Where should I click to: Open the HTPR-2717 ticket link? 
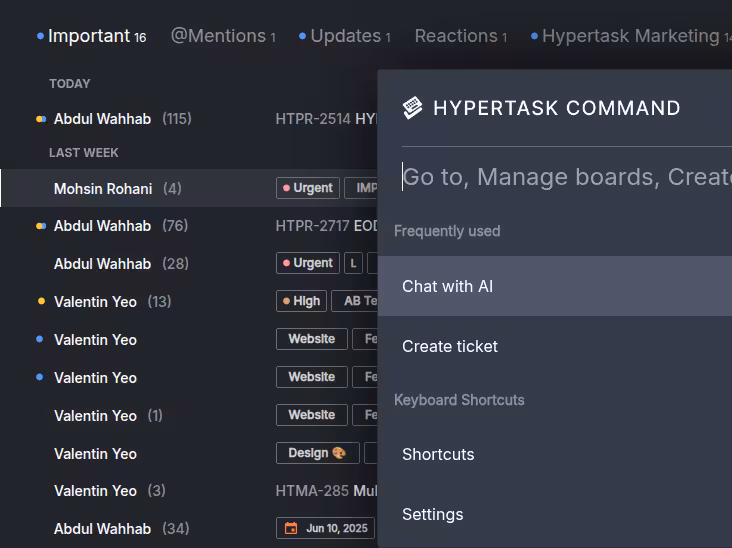tap(313, 226)
